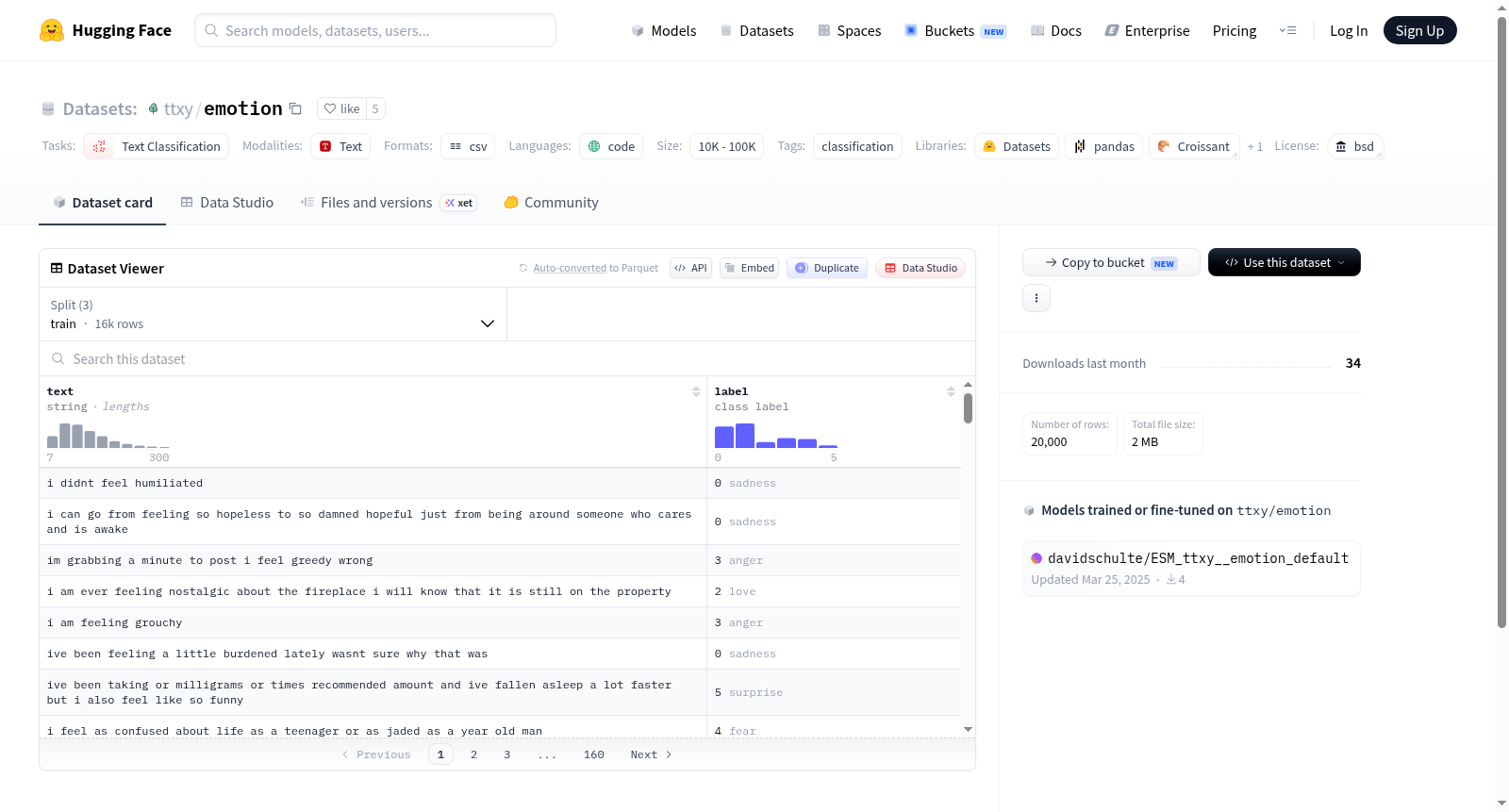Open the Buckets nav item
This screenshot has height=812, width=1509.
coord(955,30)
